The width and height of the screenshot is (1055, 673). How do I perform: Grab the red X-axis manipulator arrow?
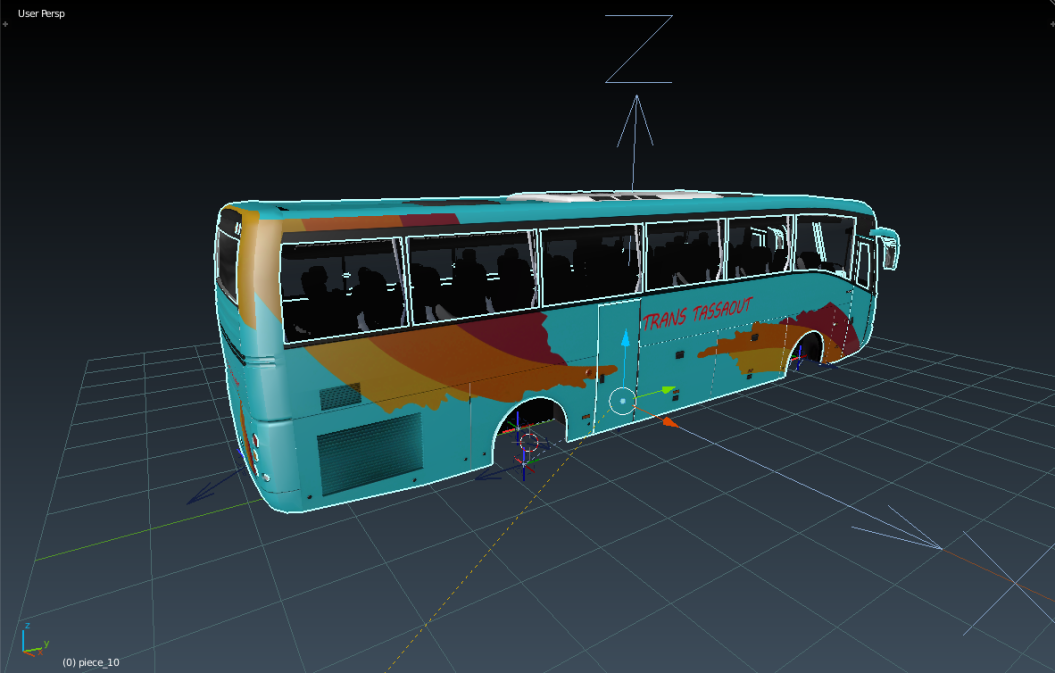(670, 422)
